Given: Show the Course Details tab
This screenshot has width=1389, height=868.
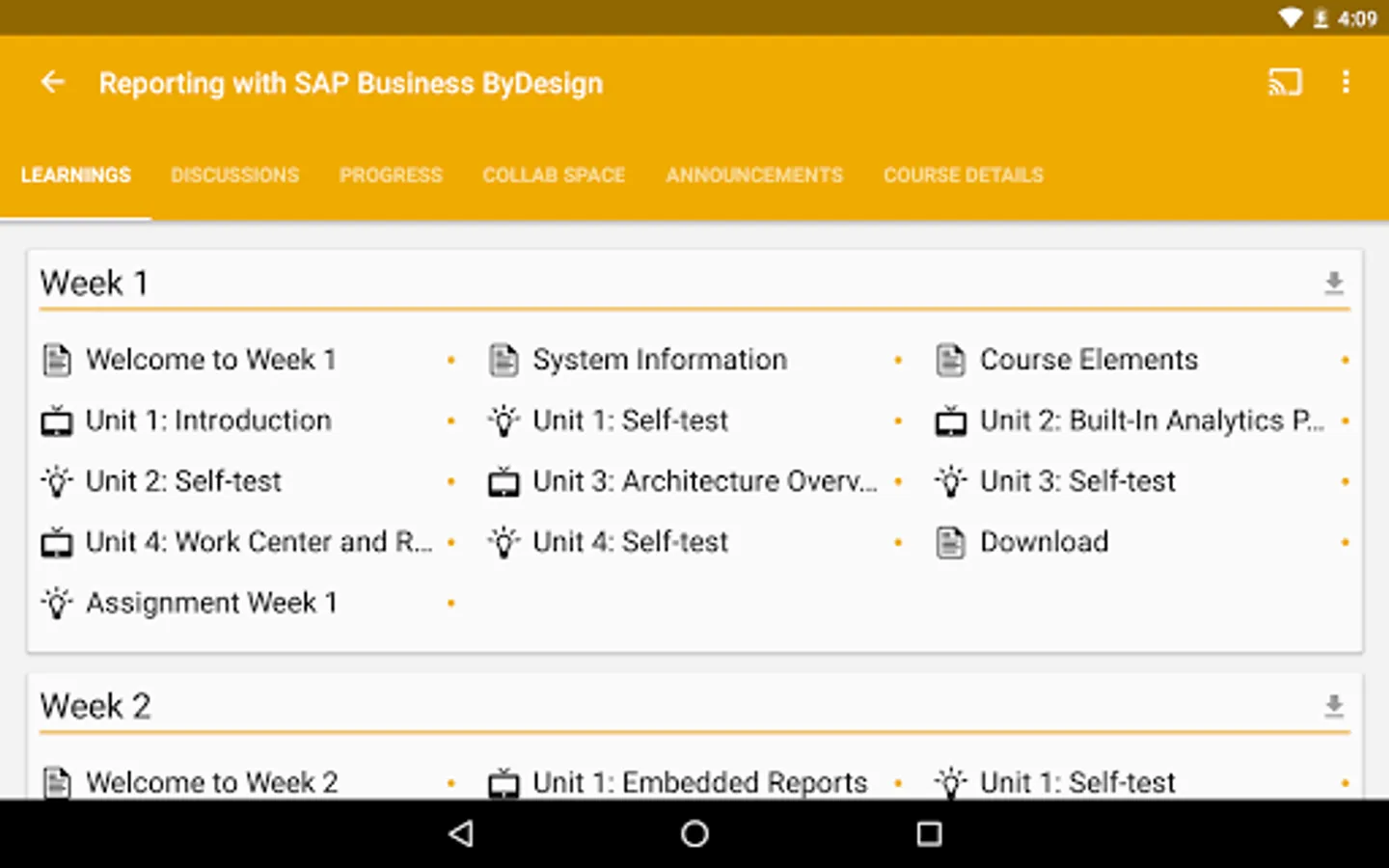Looking at the screenshot, I should (x=963, y=176).
